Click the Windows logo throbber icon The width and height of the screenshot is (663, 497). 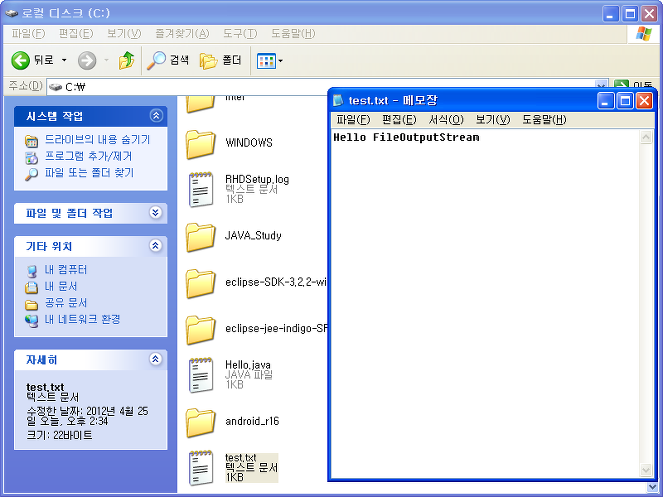[644, 34]
